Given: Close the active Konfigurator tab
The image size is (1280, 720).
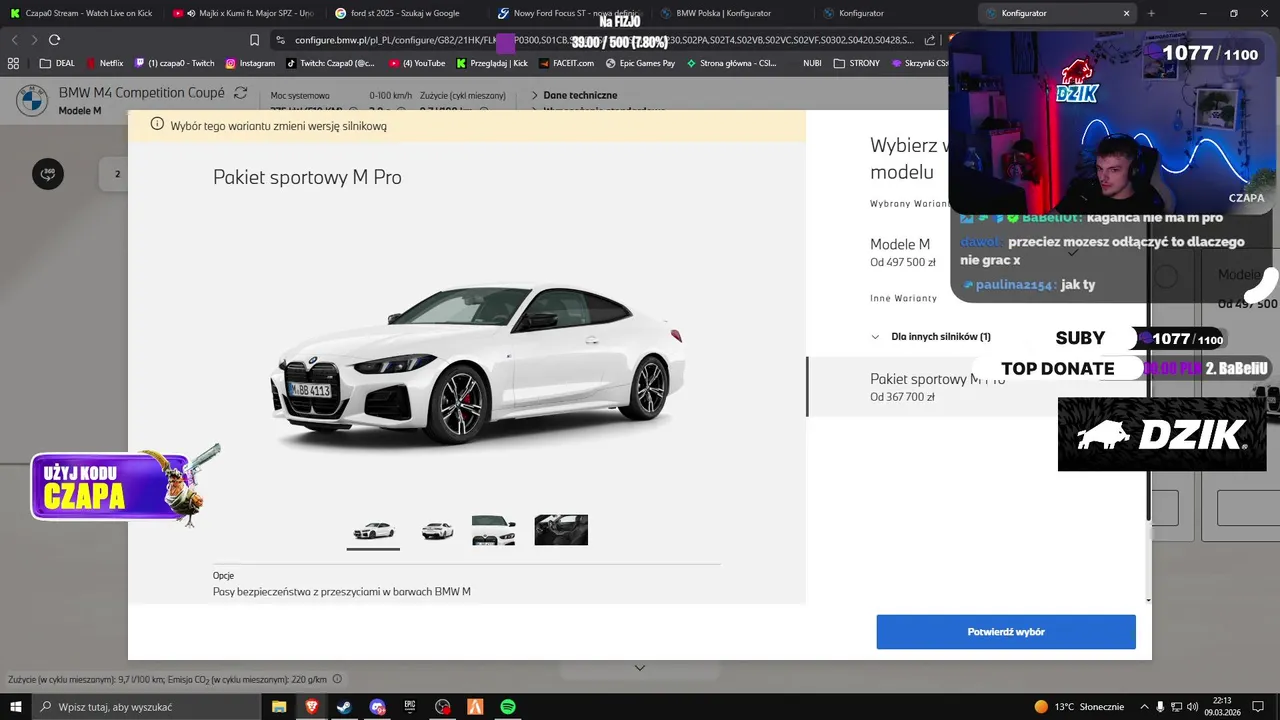Looking at the screenshot, I should [x=1126, y=13].
